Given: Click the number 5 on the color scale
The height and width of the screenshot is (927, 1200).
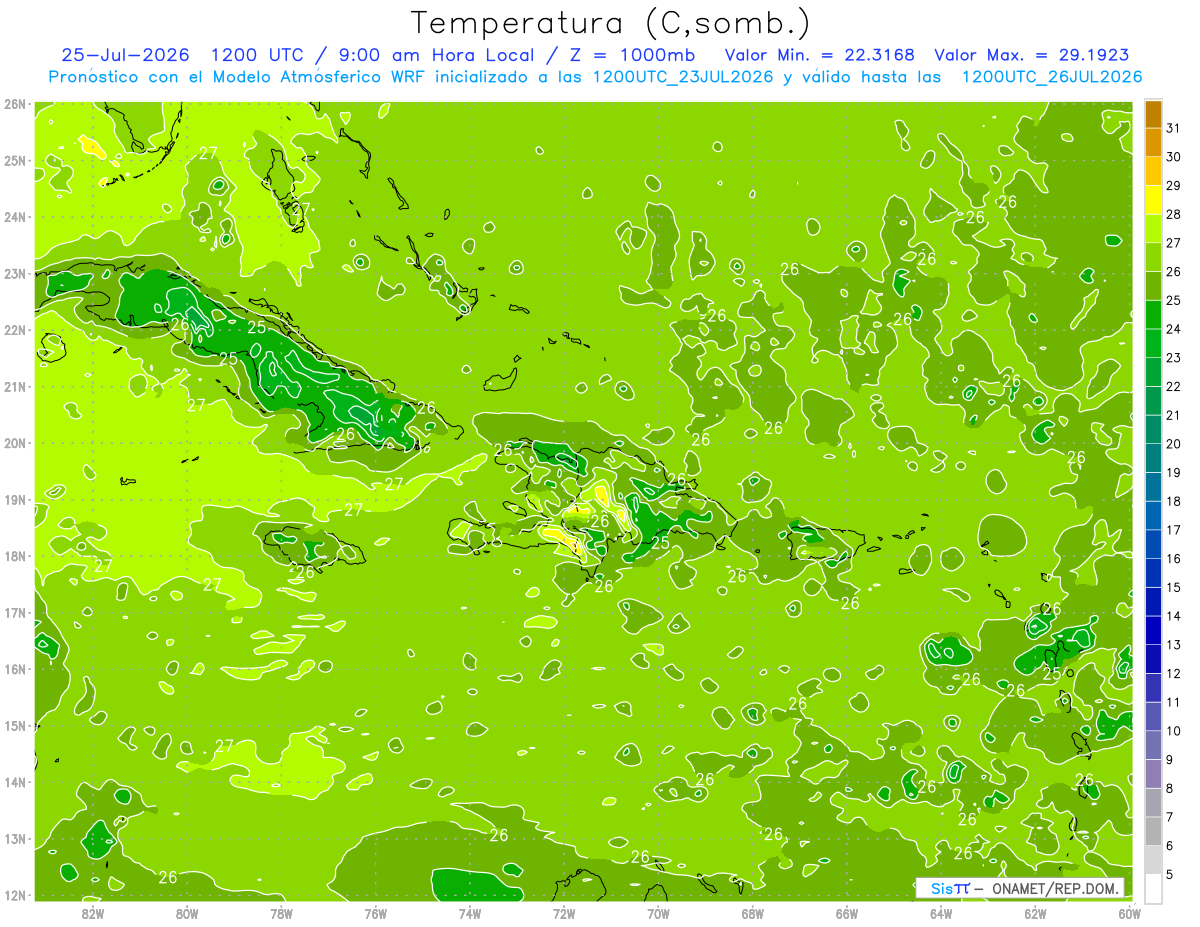Looking at the screenshot, I should point(1170,875).
